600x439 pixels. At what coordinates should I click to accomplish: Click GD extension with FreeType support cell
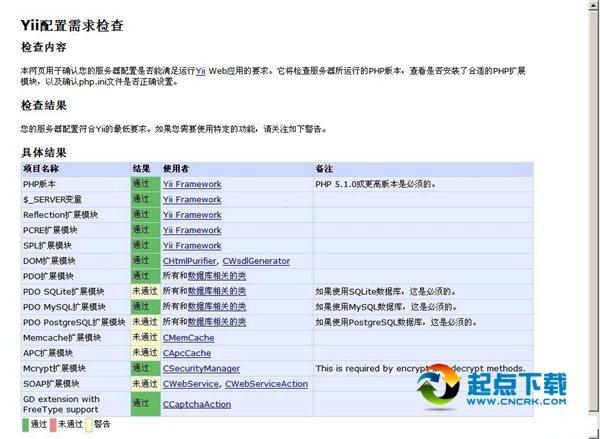click(x=76, y=404)
